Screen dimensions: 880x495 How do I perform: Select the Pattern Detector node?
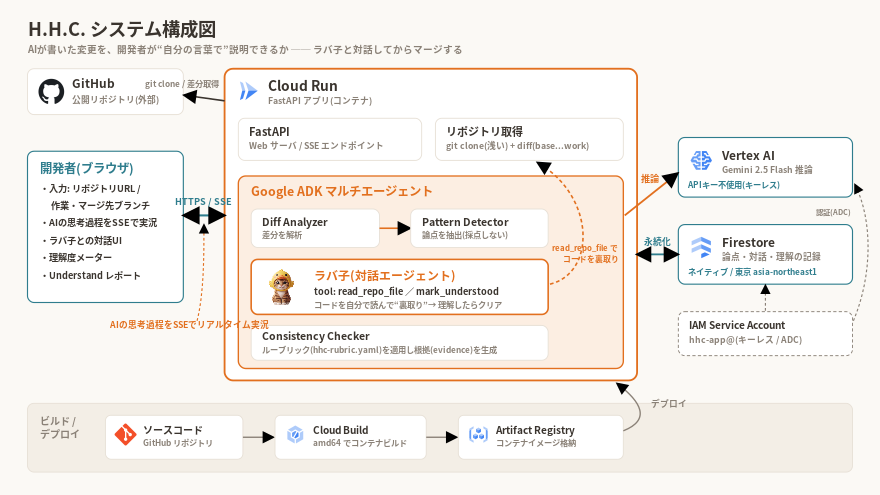[x=479, y=228]
